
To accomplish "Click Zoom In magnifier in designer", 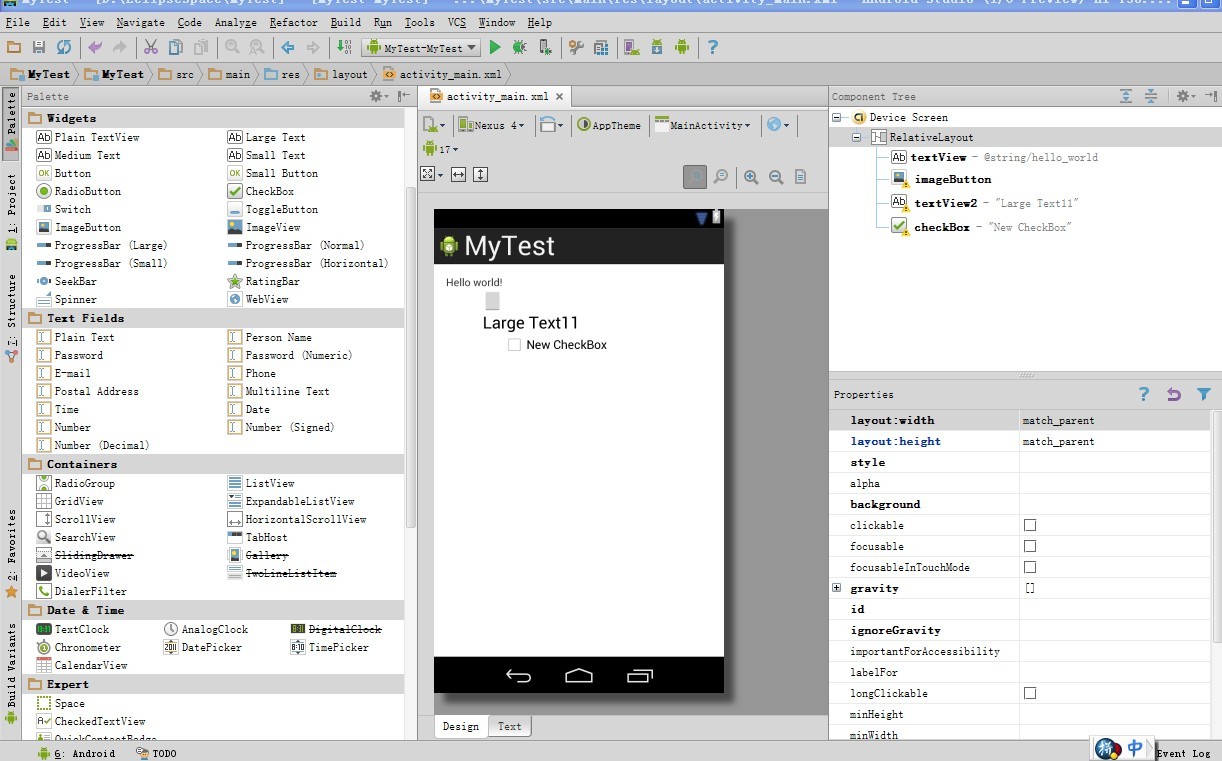I will (751, 177).
